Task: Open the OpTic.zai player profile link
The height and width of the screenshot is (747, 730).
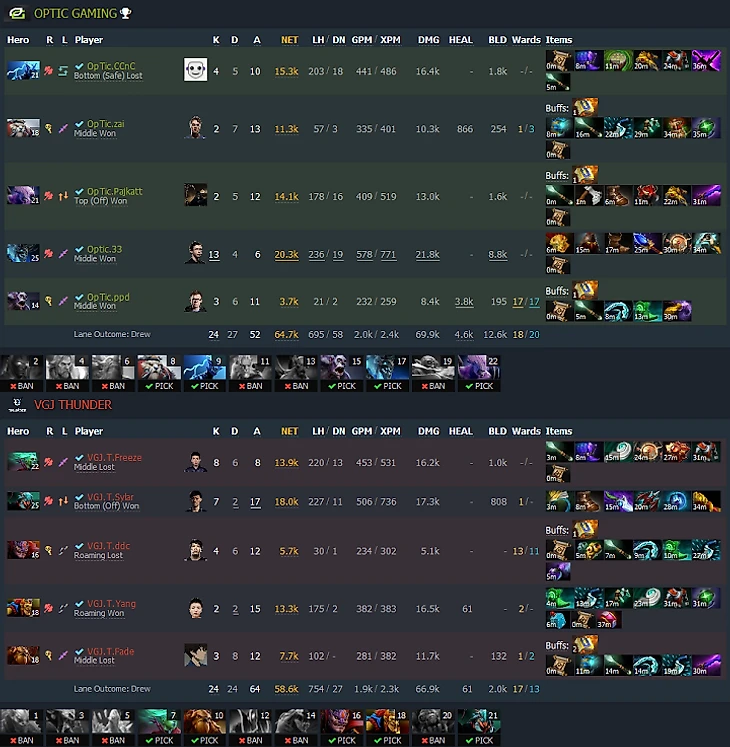Action: 105,124
